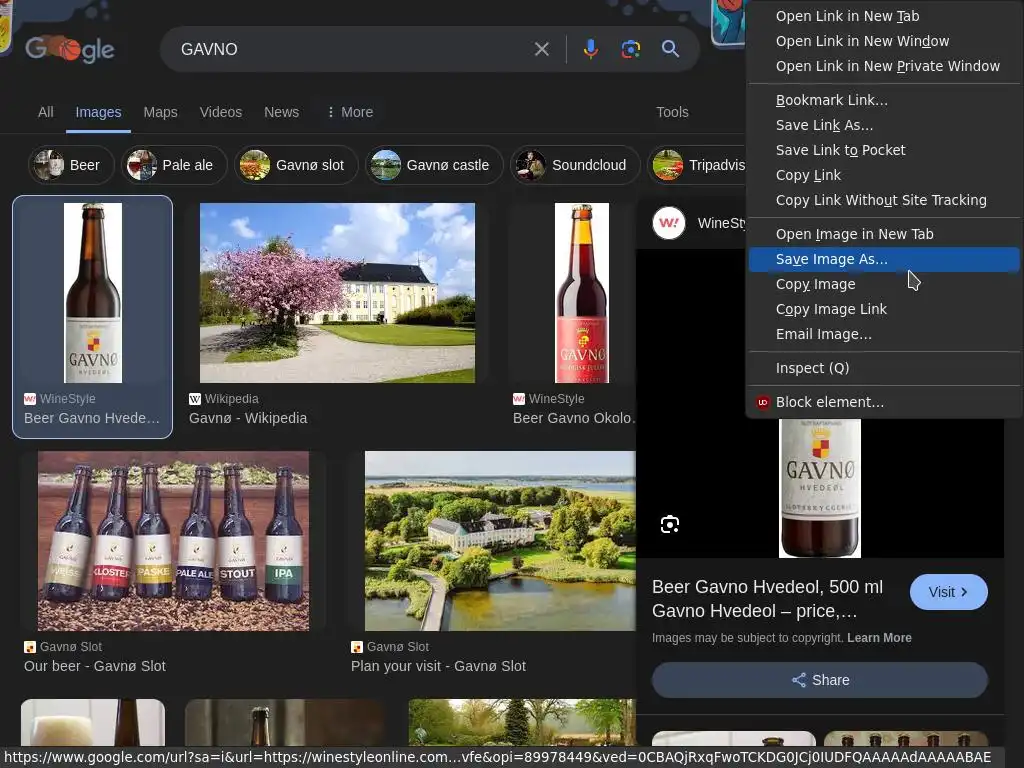Switch to the All results tab
Image resolution: width=1024 pixels, height=768 pixels.
click(46, 112)
